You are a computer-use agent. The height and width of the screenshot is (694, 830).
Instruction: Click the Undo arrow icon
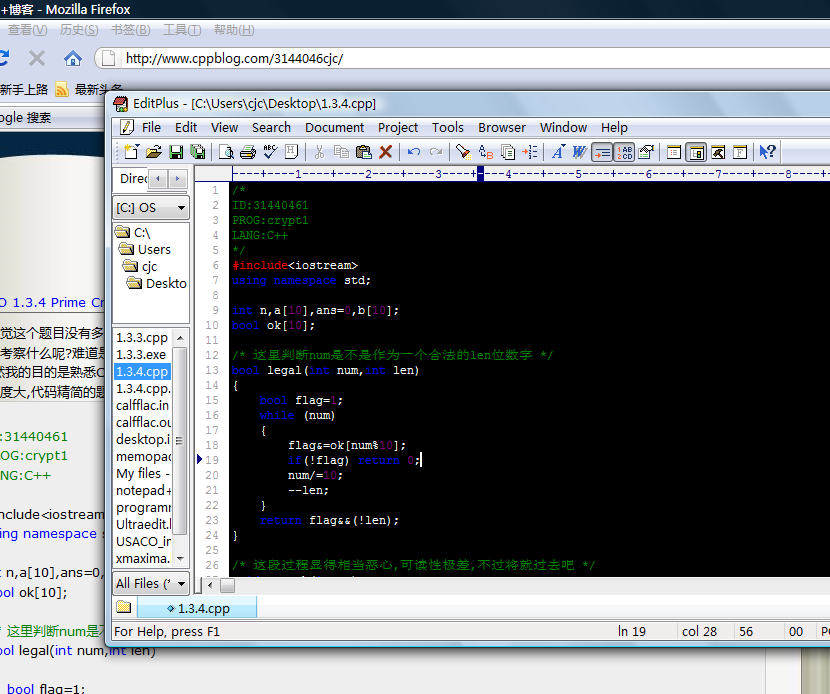click(413, 152)
